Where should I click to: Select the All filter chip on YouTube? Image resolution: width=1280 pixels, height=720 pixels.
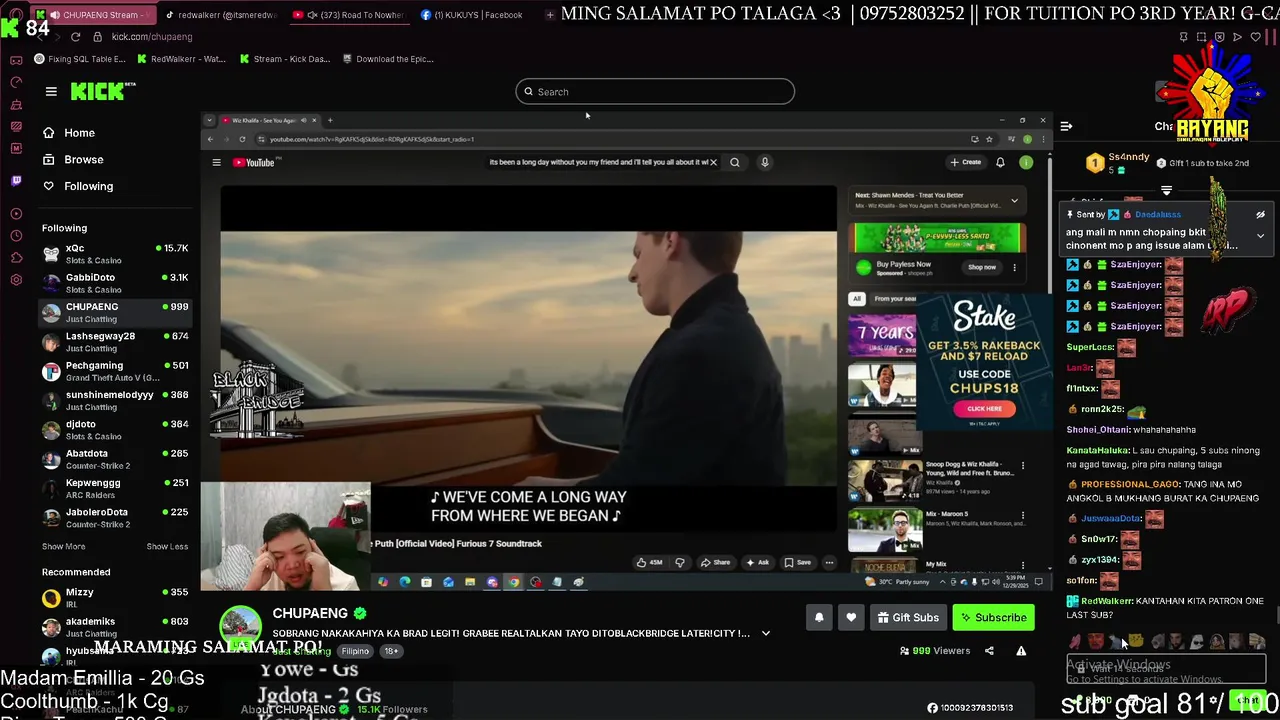(857, 298)
